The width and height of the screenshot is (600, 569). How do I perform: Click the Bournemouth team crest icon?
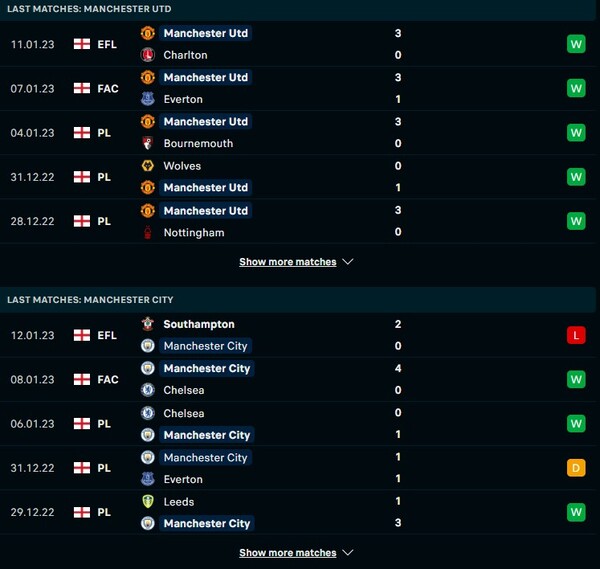(148, 143)
